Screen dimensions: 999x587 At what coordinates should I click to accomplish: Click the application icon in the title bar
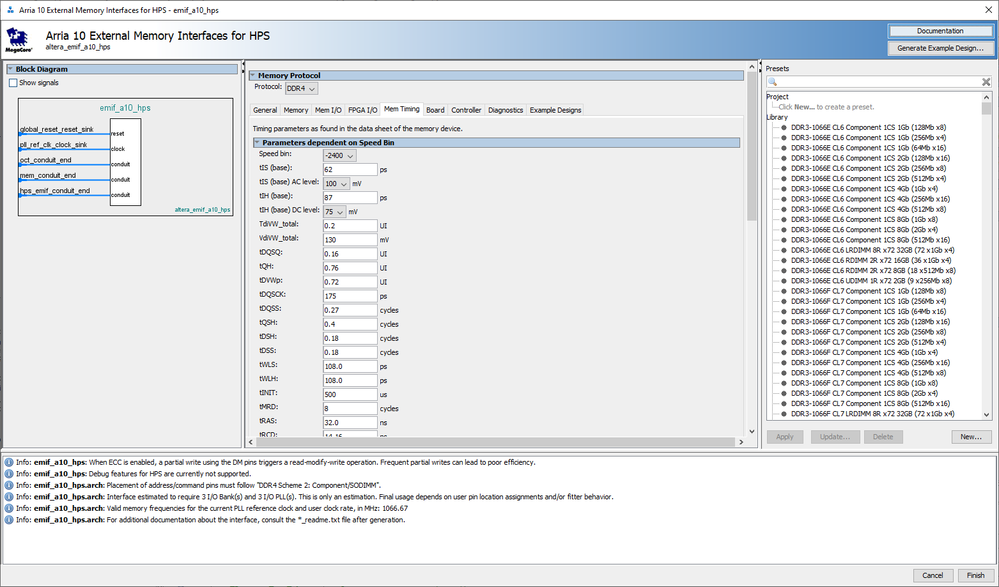(10, 8)
